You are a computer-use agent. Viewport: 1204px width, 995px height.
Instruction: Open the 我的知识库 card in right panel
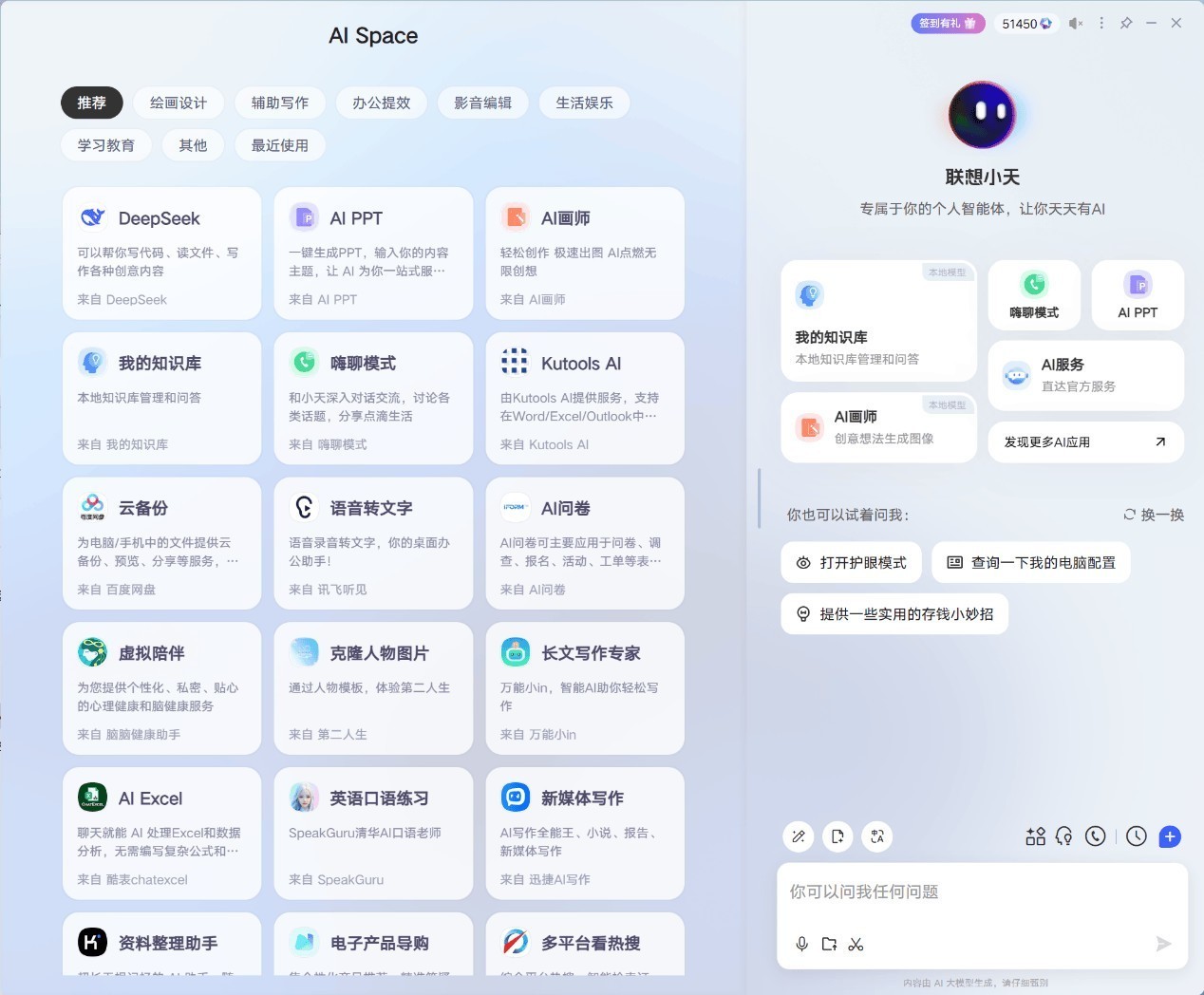879,321
